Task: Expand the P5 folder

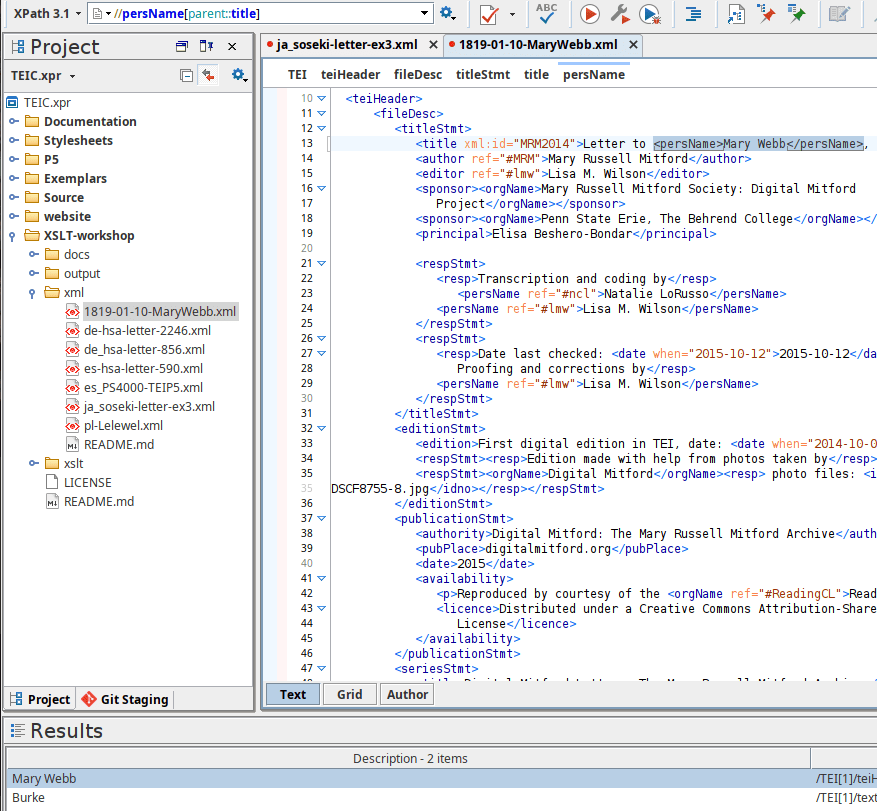Action: click(14, 159)
